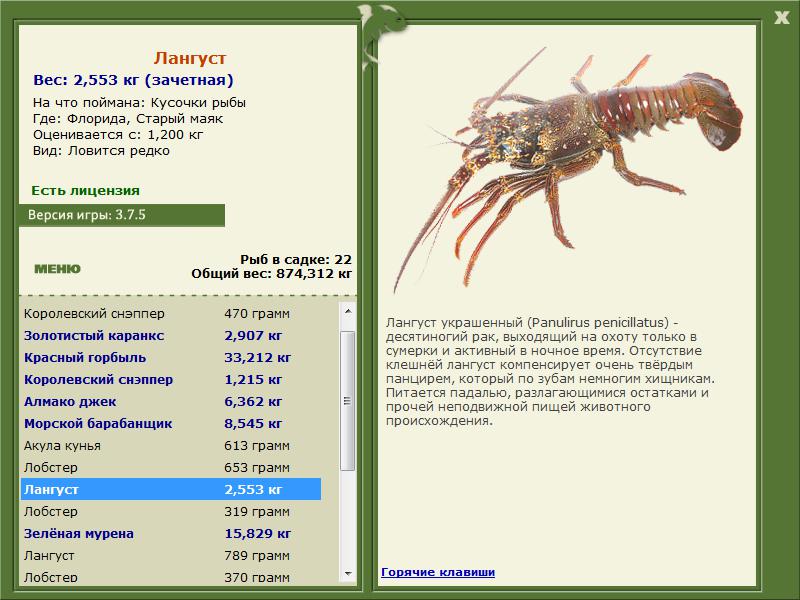Select Лобстер 319 грамм entry

171,511
